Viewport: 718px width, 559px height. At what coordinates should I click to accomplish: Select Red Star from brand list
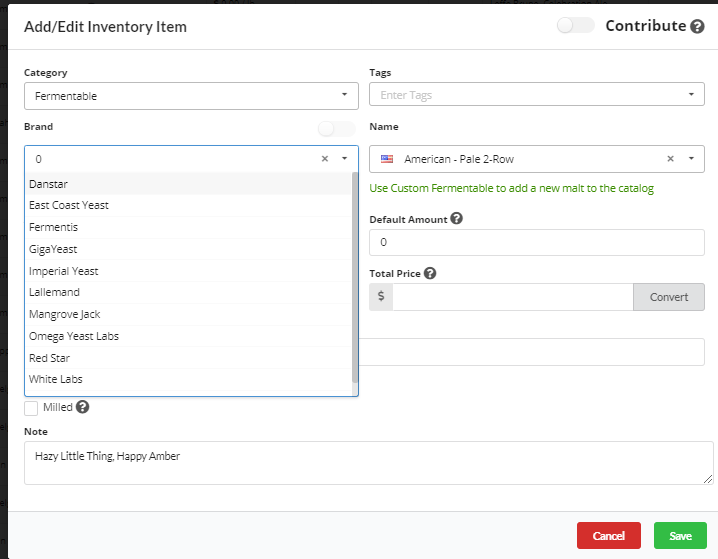pos(188,358)
